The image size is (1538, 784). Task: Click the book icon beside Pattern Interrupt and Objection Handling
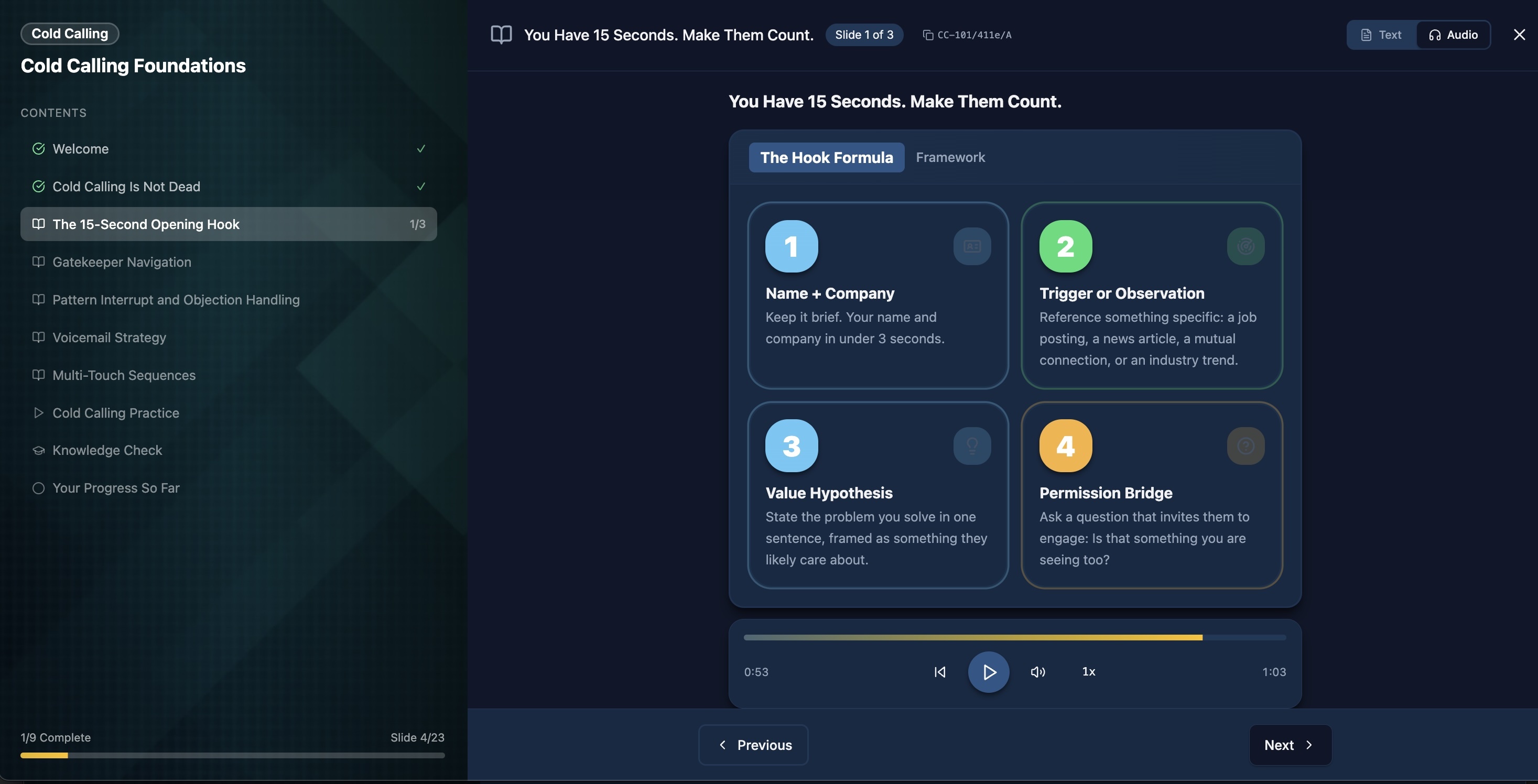(x=38, y=299)
